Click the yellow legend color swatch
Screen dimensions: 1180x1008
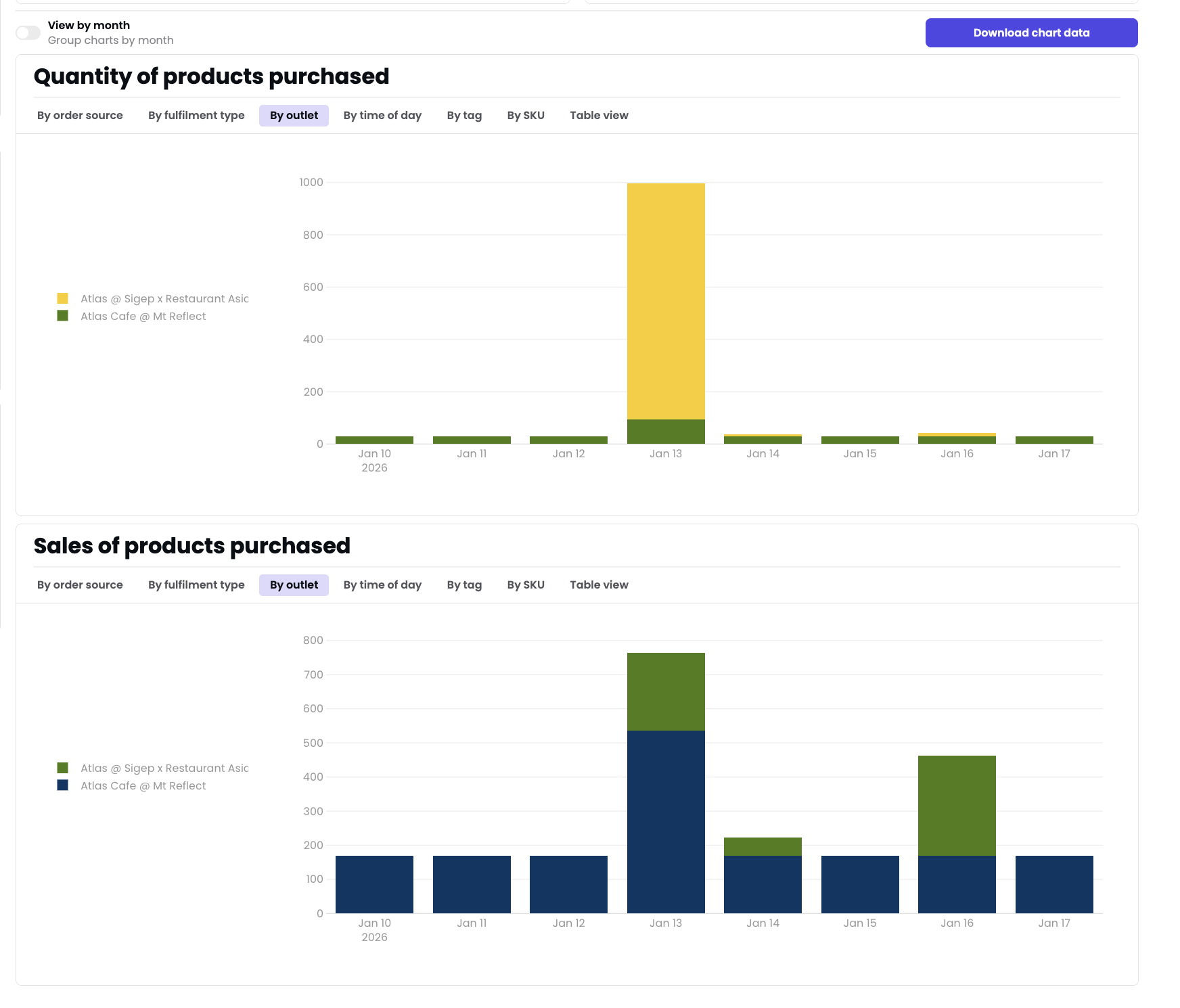tap(62, 298)
